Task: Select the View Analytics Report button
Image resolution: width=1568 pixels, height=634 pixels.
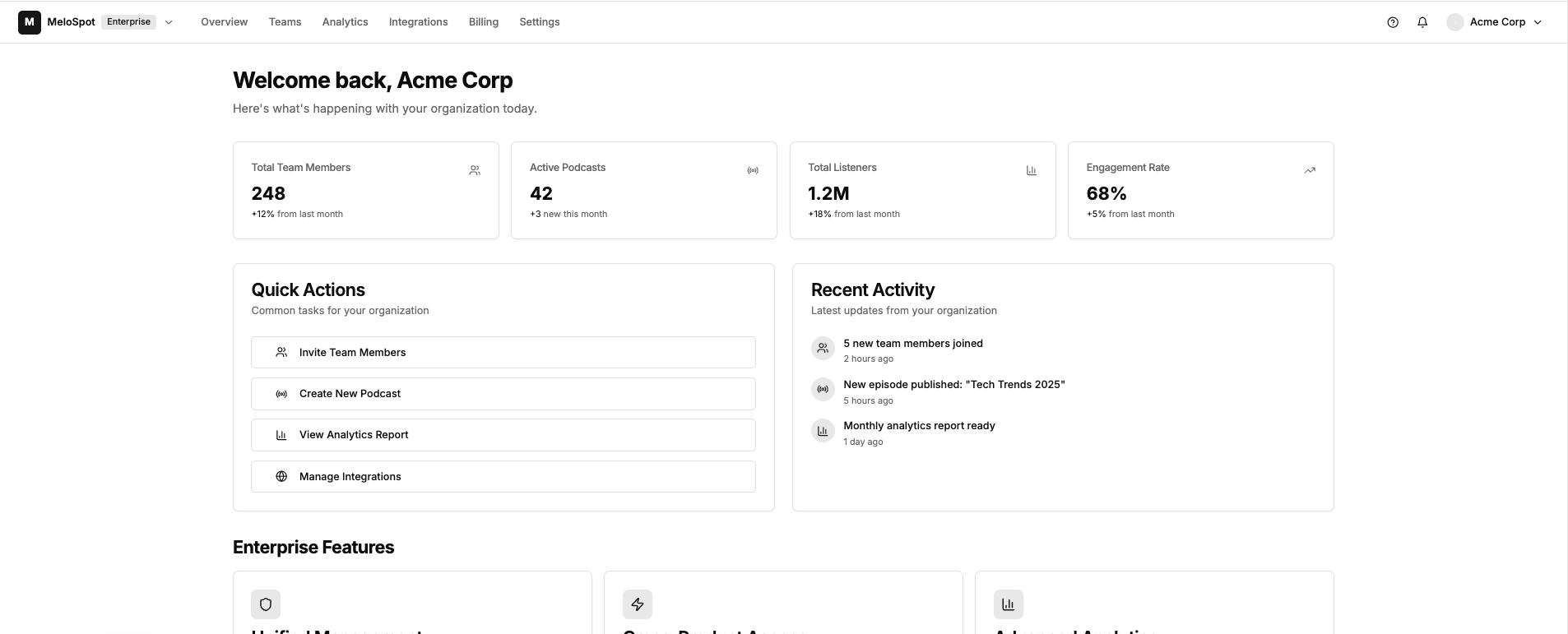Action: point(503,435)
